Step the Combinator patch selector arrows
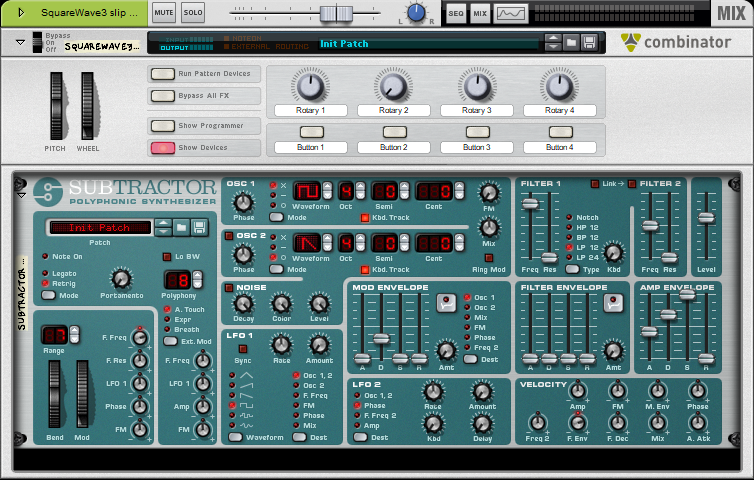The width and height of the screenshot is (754, 480). click(553, 43)
